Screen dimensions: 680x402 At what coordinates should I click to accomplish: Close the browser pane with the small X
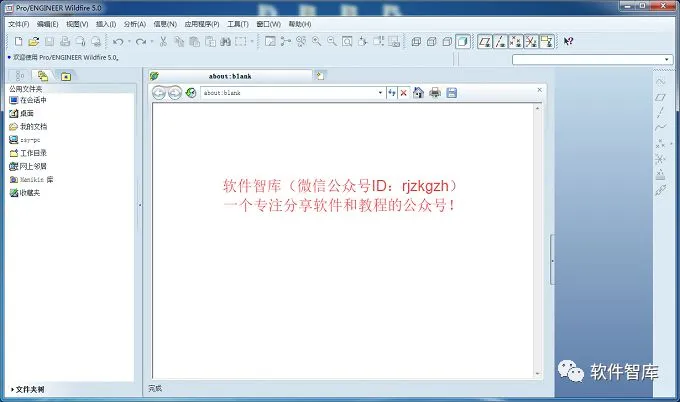click(x=539, y=90)
